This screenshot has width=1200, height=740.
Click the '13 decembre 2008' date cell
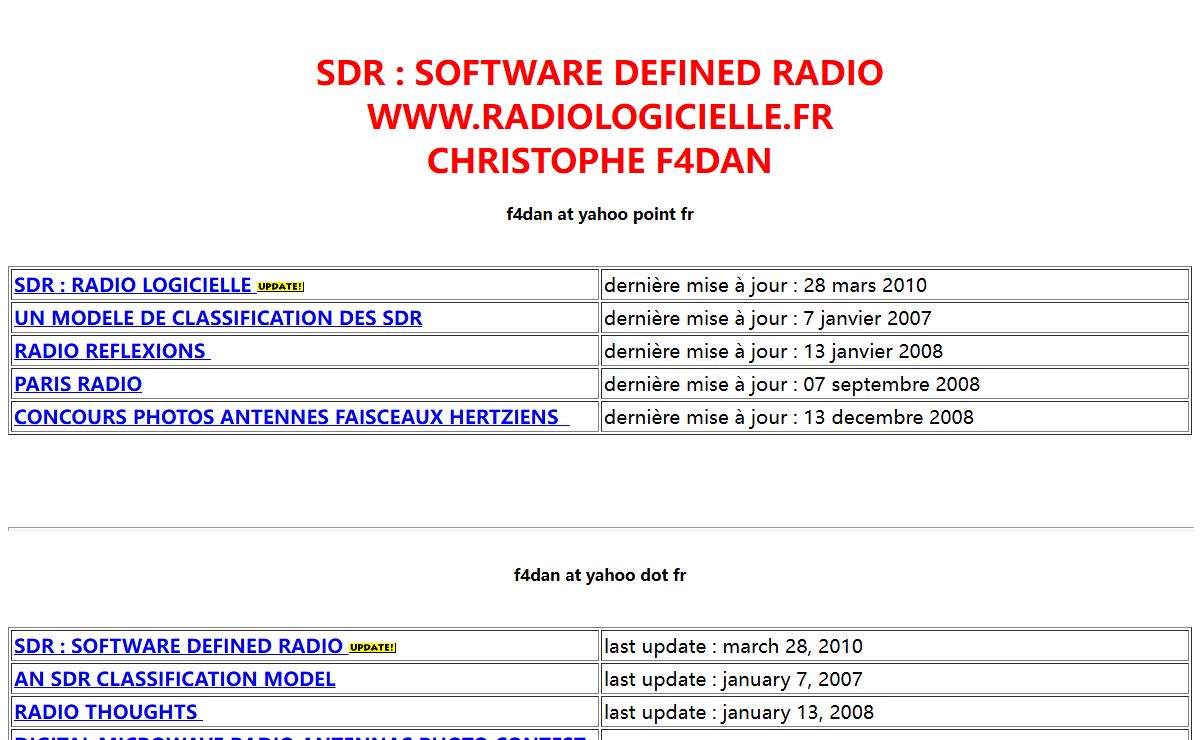pos(788,417)
